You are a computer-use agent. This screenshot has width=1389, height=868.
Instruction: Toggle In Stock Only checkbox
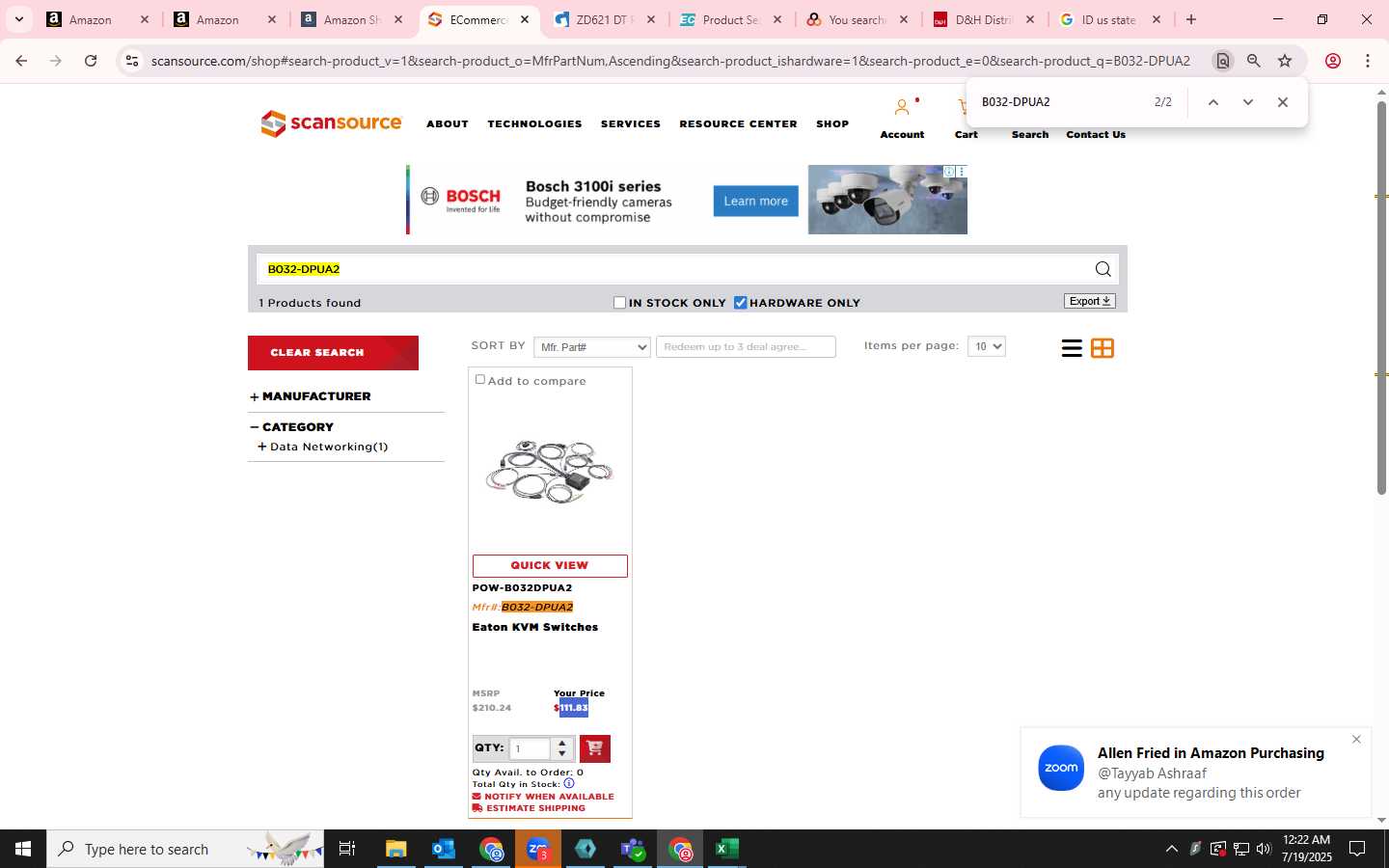click(619, 303)
